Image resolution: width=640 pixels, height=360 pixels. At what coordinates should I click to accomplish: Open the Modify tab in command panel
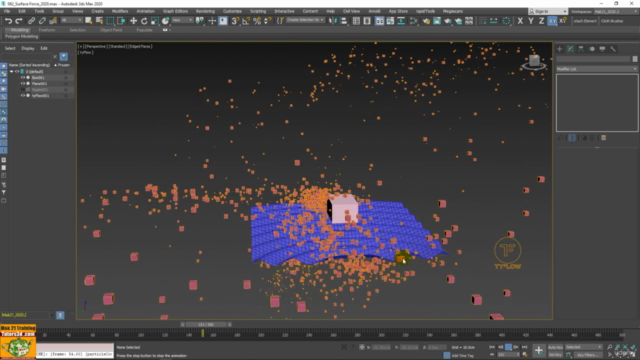pos(570,49)
